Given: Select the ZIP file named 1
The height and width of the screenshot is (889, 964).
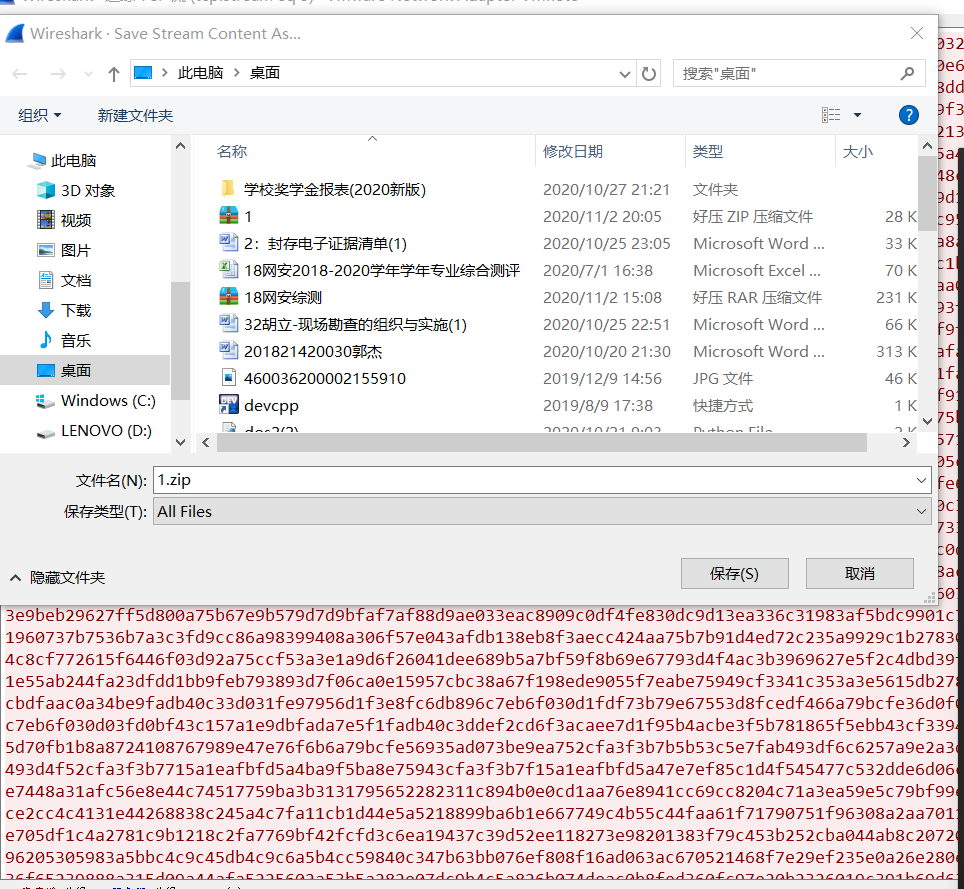Looking at the screenshot, I should (248, 216).
